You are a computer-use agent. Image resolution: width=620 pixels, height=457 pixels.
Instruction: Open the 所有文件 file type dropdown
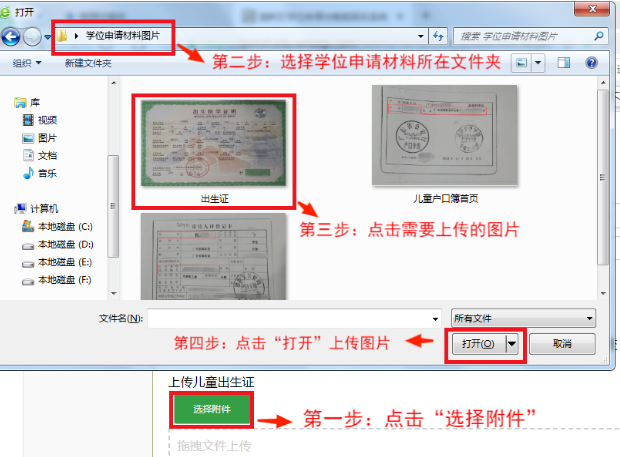tap(523, 319)
